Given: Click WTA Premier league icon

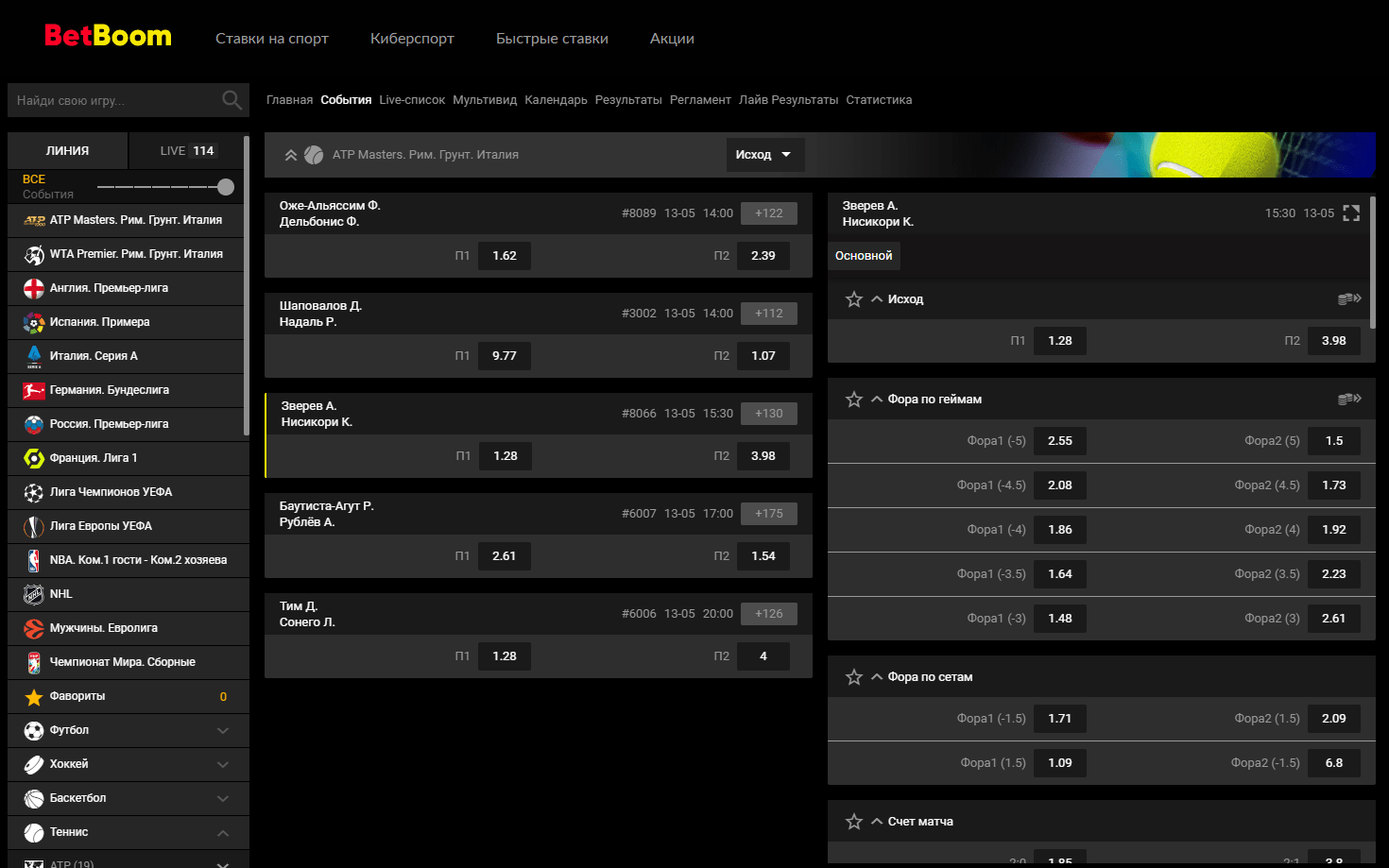Looking at the screenshot, I should pyautogui.click(x=34, y=254).
